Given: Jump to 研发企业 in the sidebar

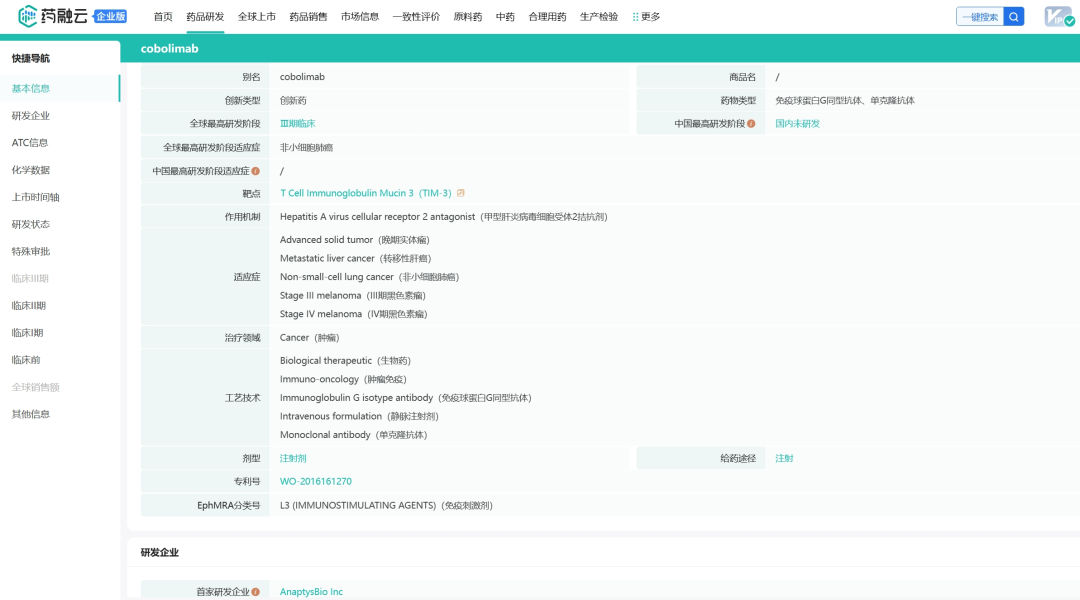Looking at the screenshot, I should click(31, 116).
